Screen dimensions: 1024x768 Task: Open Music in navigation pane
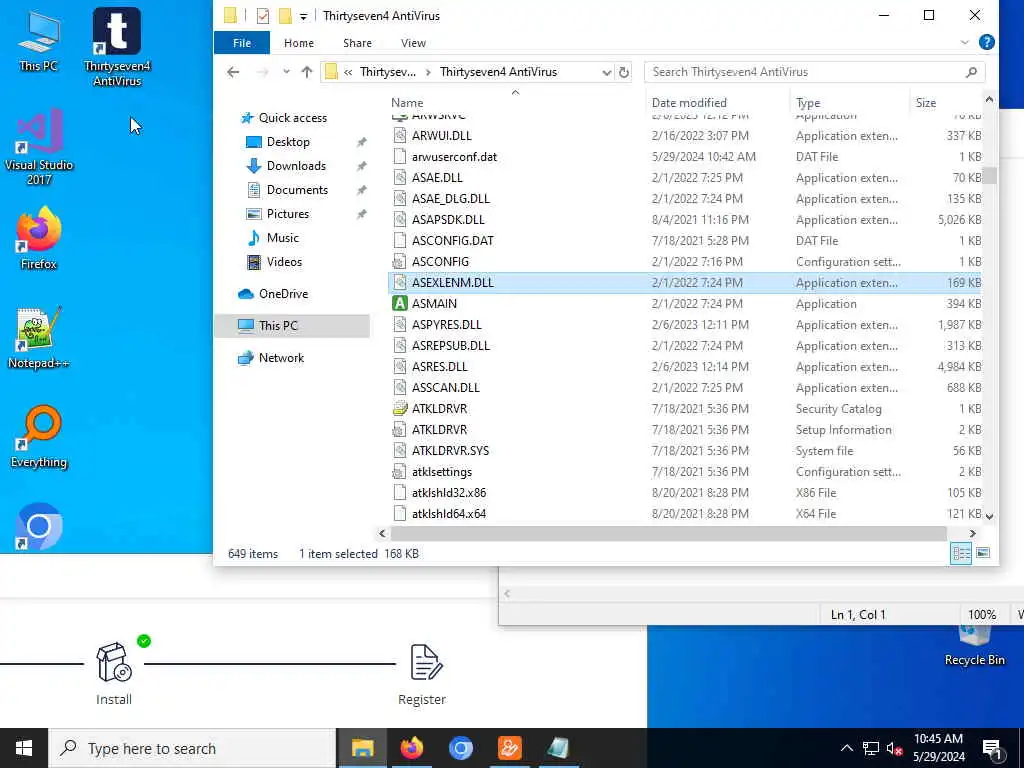coord(282,238)
